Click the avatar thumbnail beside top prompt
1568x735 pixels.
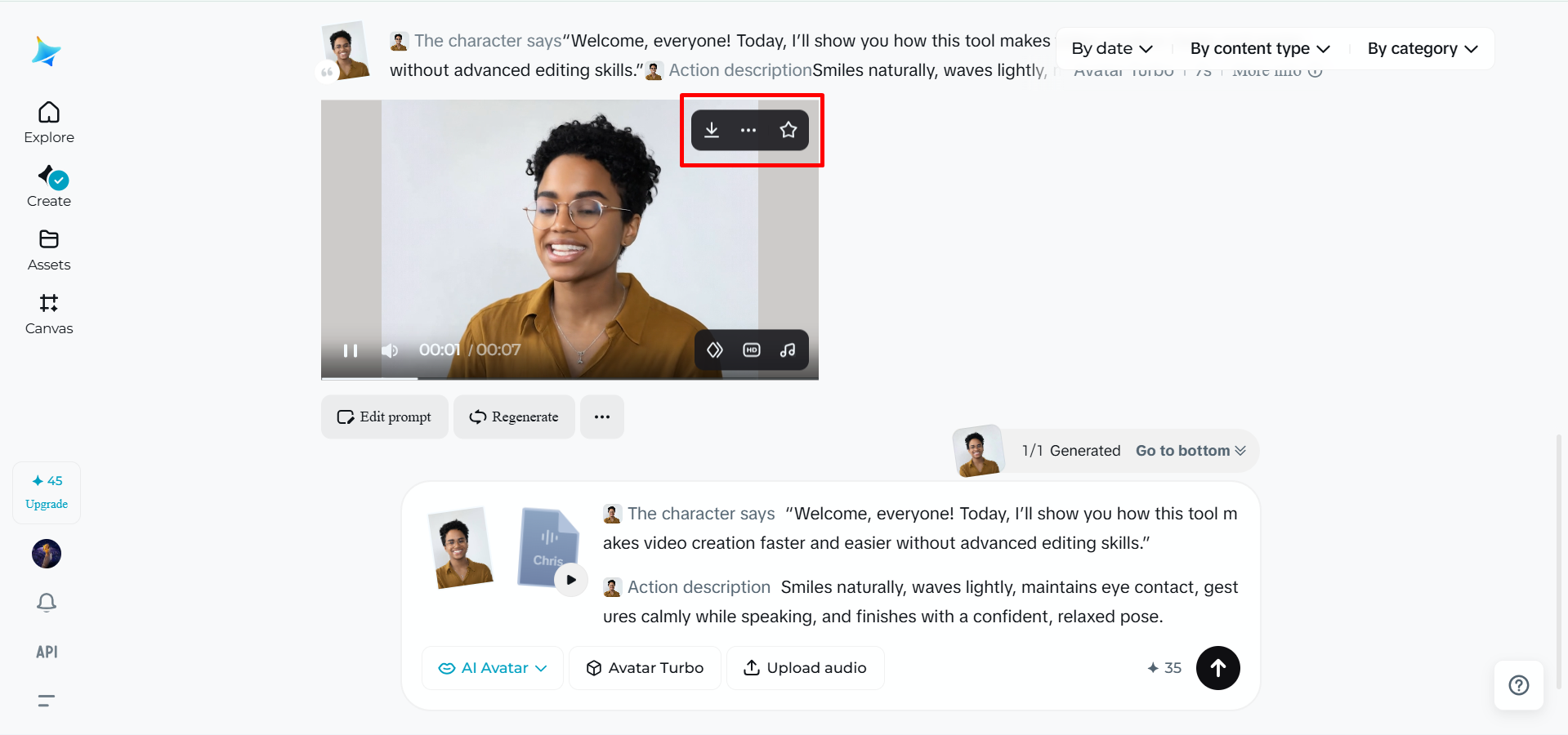tap(345, 51)
